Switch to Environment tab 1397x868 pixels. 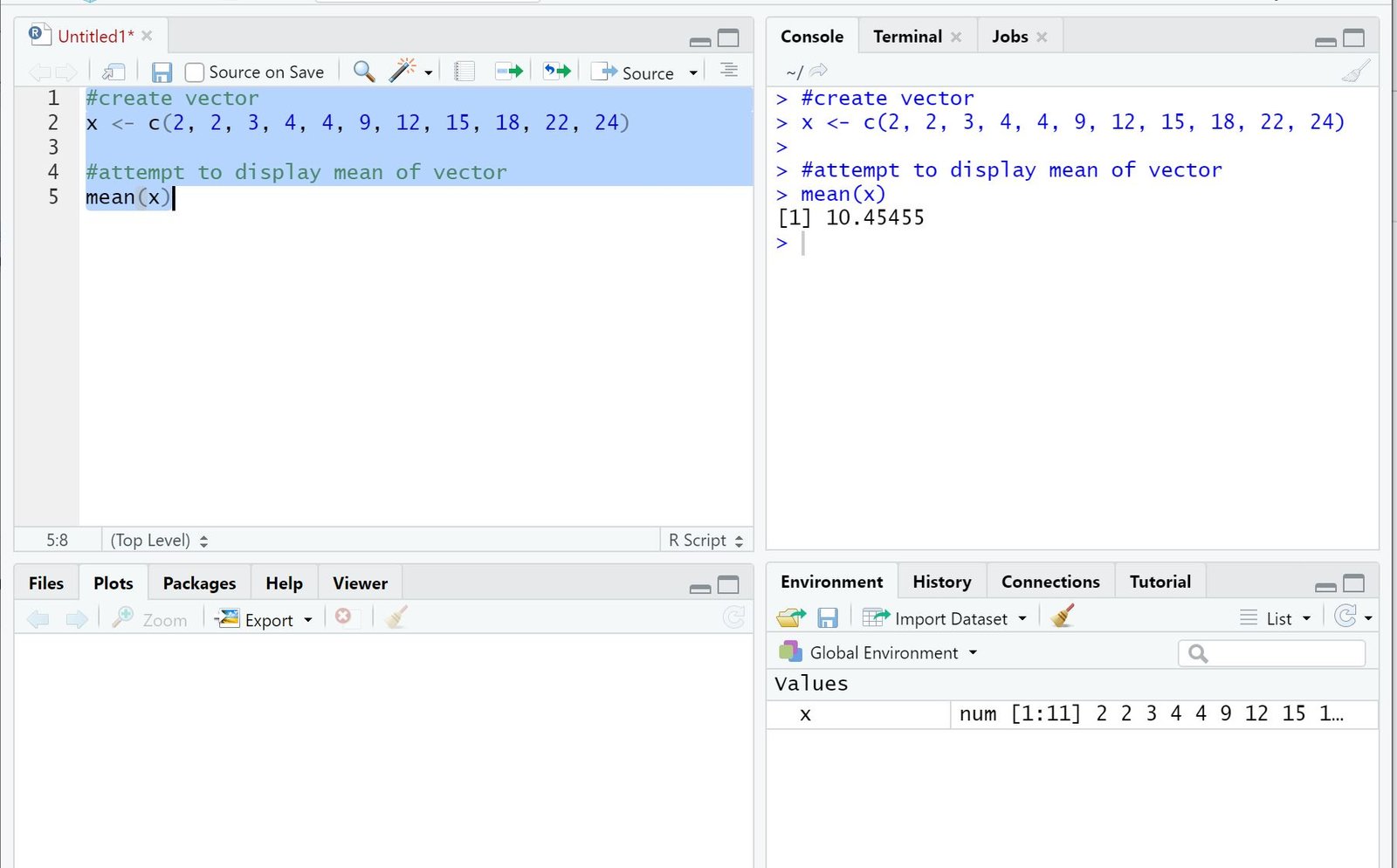(831, 582)
